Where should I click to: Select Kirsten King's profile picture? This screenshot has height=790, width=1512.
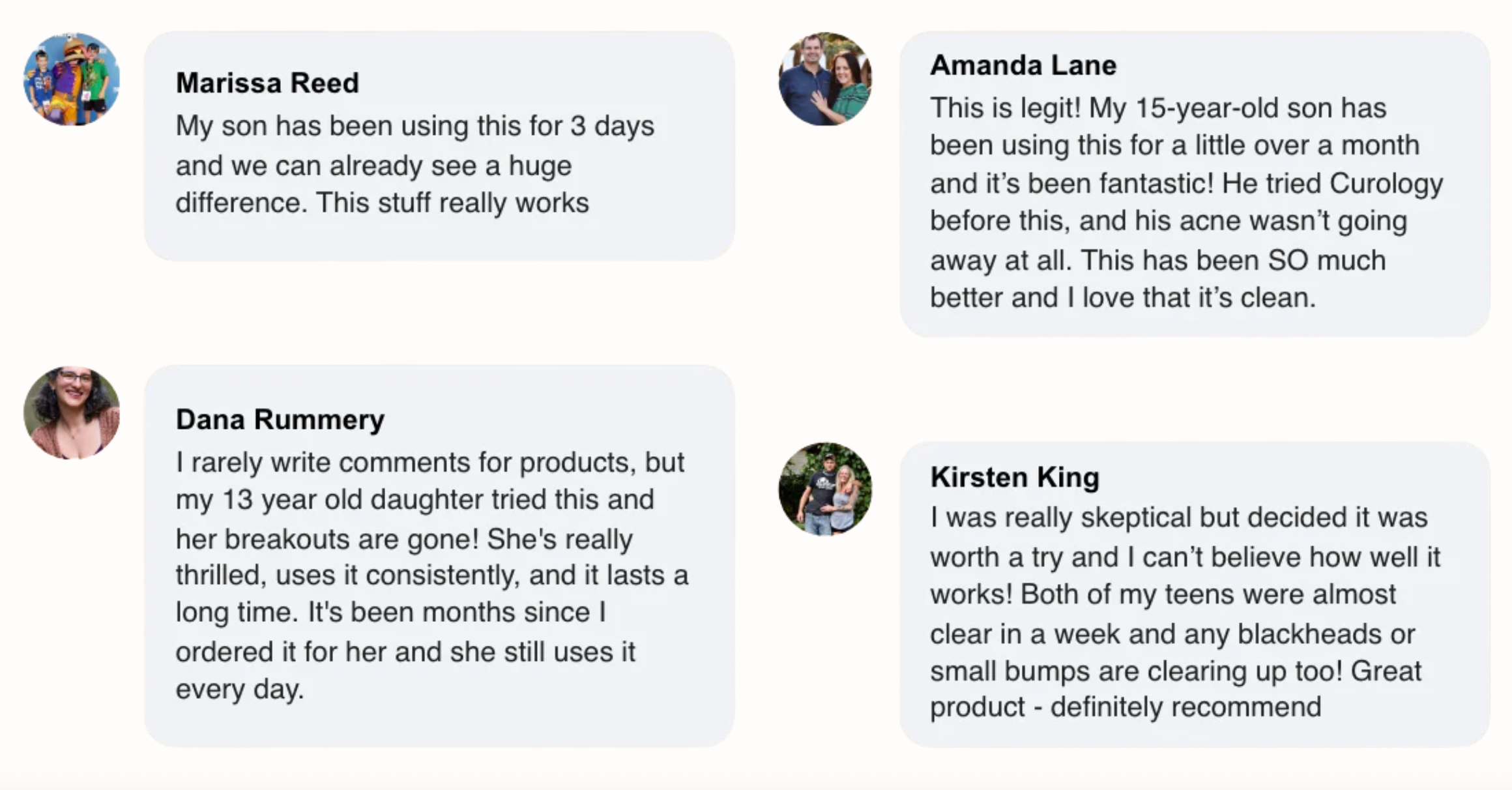pos(825,489)
